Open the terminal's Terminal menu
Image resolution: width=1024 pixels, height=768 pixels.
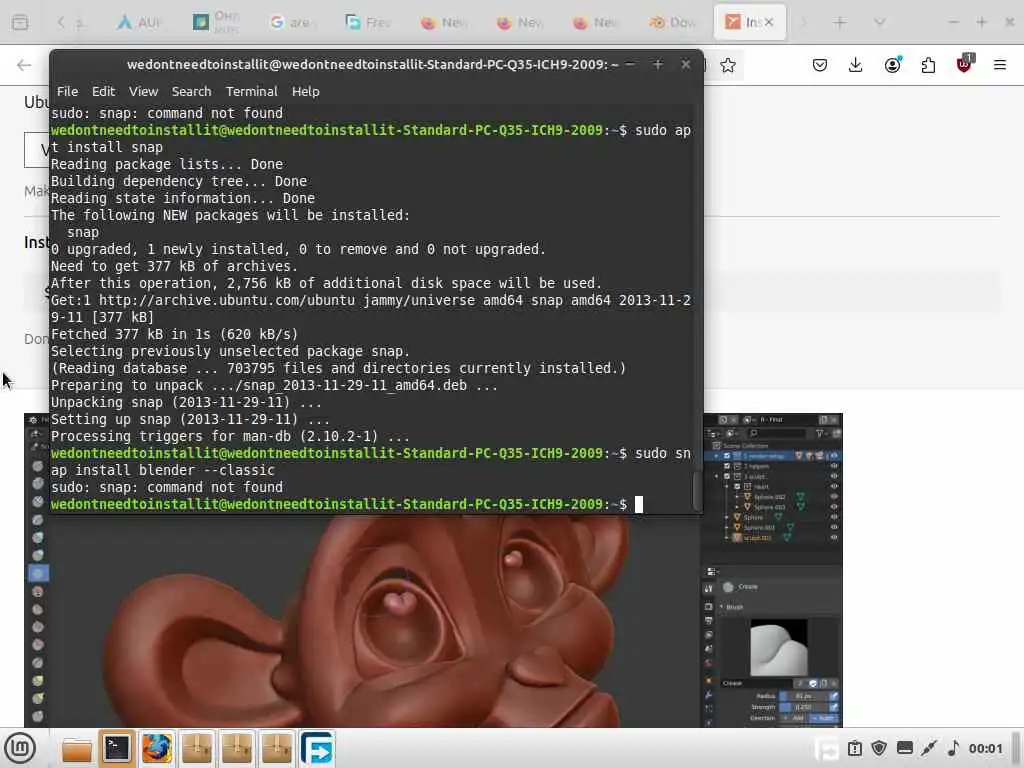[251, 91]
